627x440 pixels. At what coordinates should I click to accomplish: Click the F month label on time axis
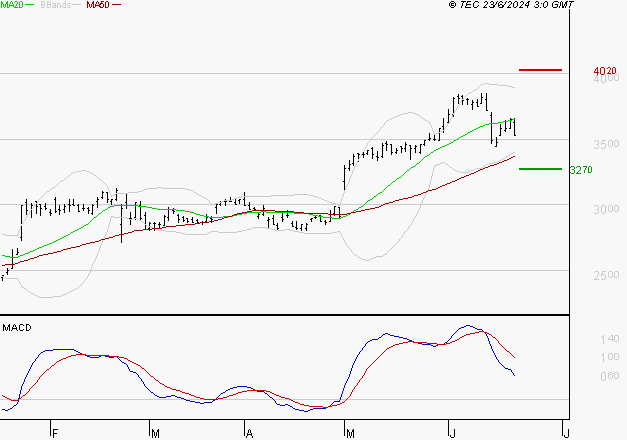pos(56,434)
